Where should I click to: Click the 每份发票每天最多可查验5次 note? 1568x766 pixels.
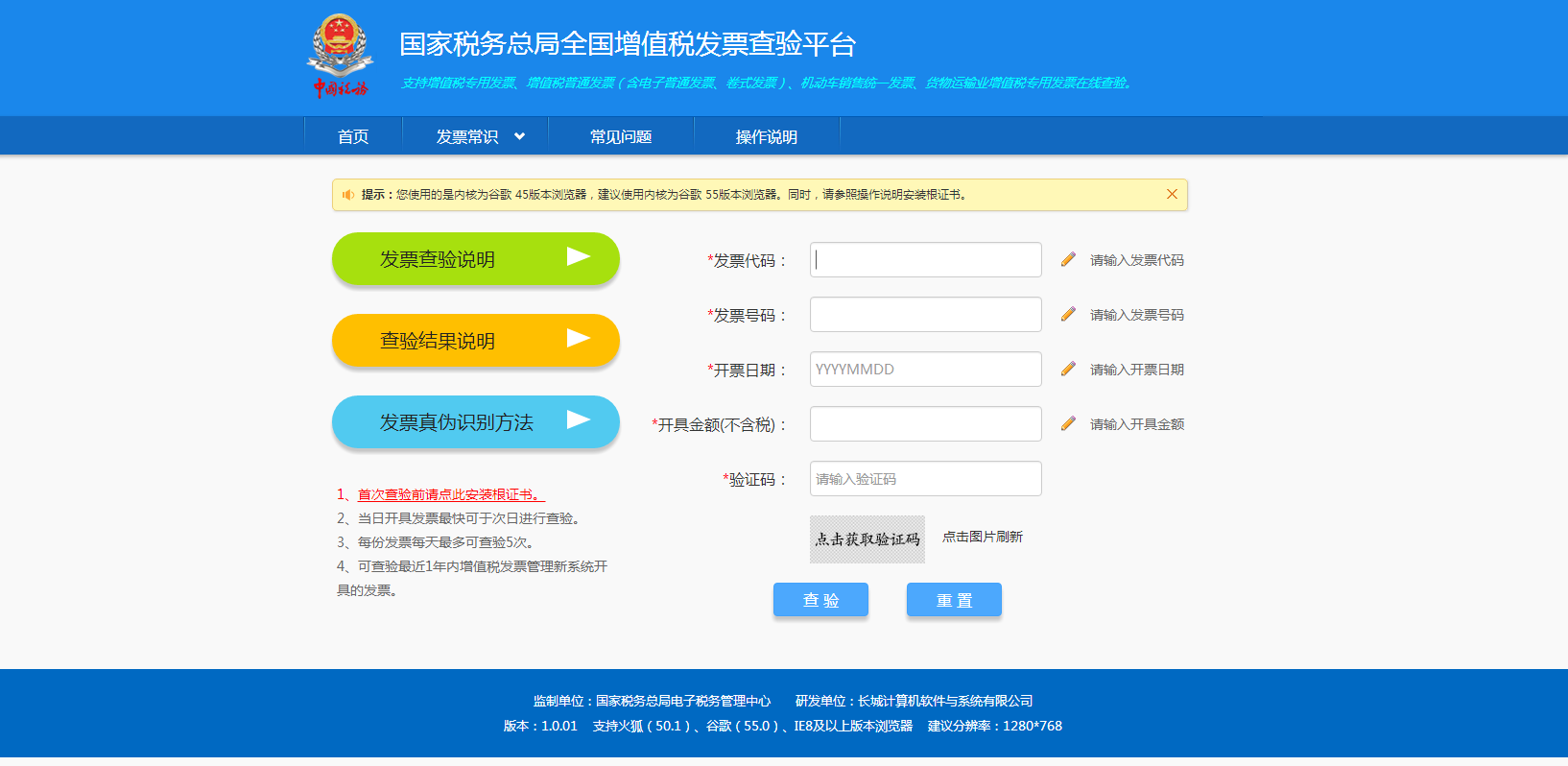[436, 542]
